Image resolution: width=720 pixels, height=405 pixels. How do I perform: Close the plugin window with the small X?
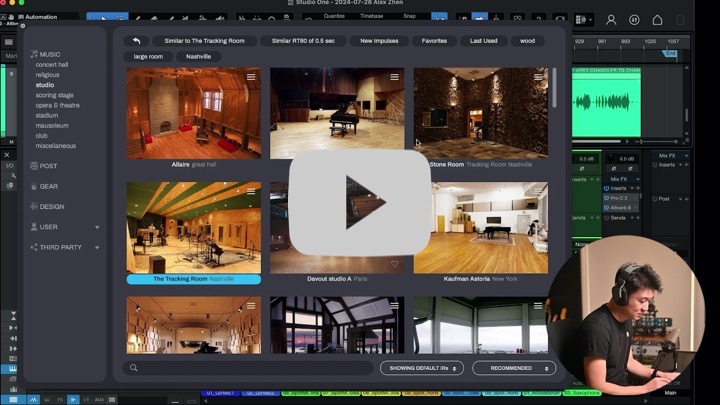point(23,26)
